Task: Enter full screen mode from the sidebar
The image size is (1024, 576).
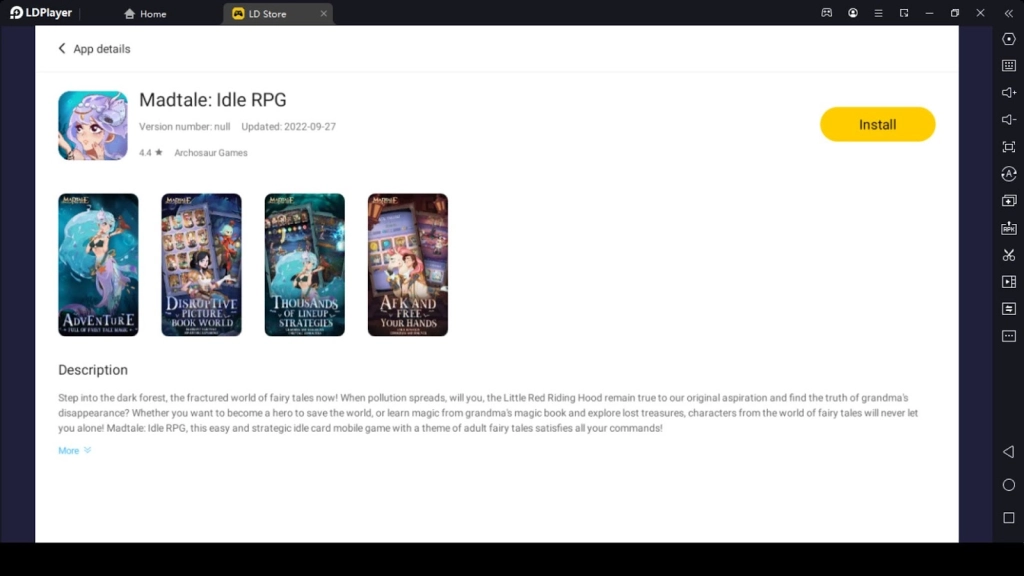Action: pos(1009,146)
